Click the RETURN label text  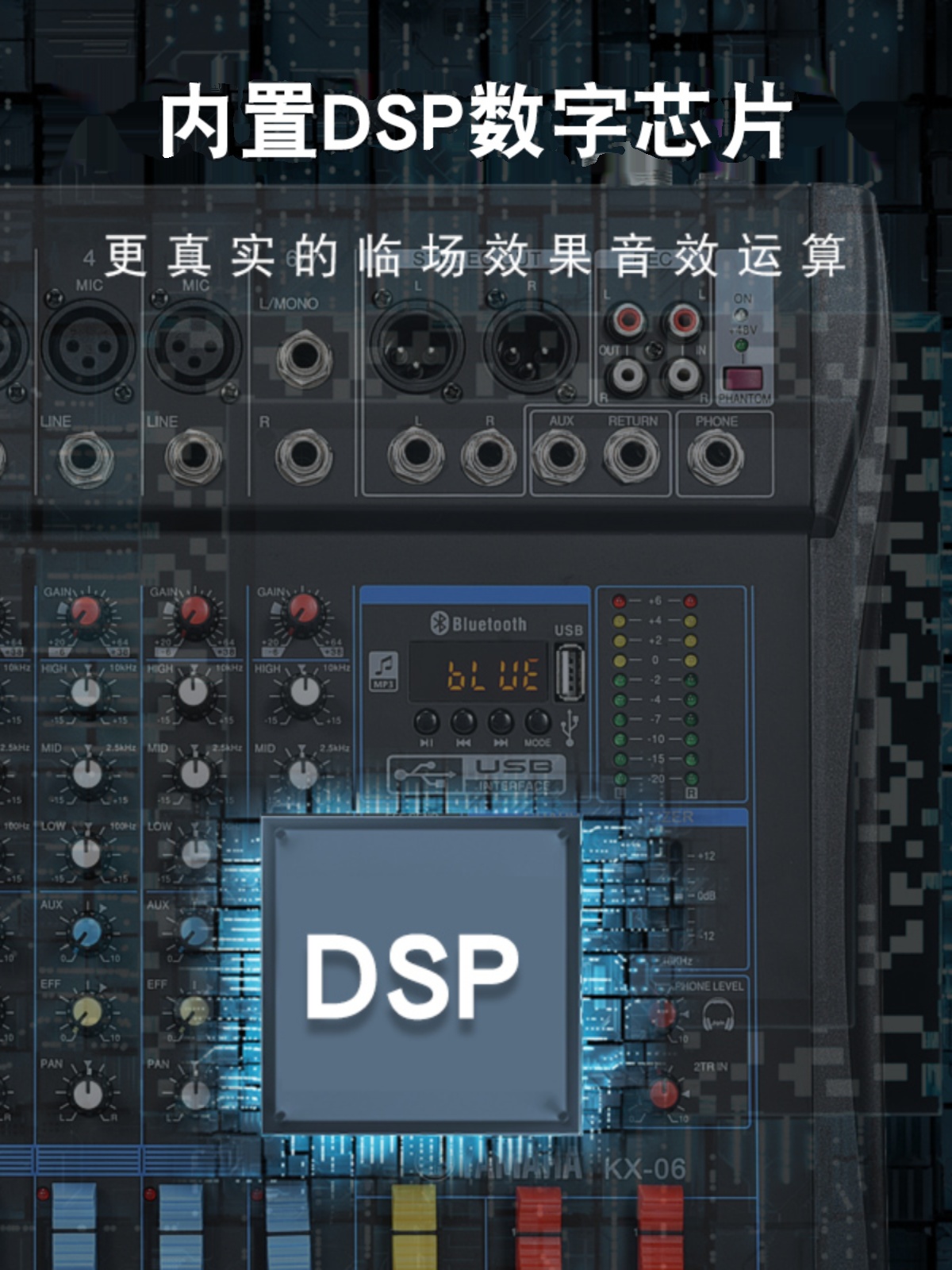click(633, 421)
